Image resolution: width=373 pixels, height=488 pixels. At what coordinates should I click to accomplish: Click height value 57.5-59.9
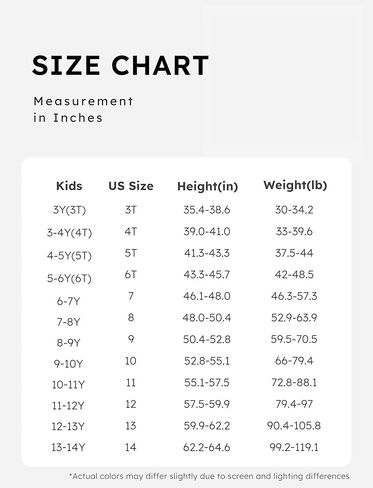click(x=207, y=404)
